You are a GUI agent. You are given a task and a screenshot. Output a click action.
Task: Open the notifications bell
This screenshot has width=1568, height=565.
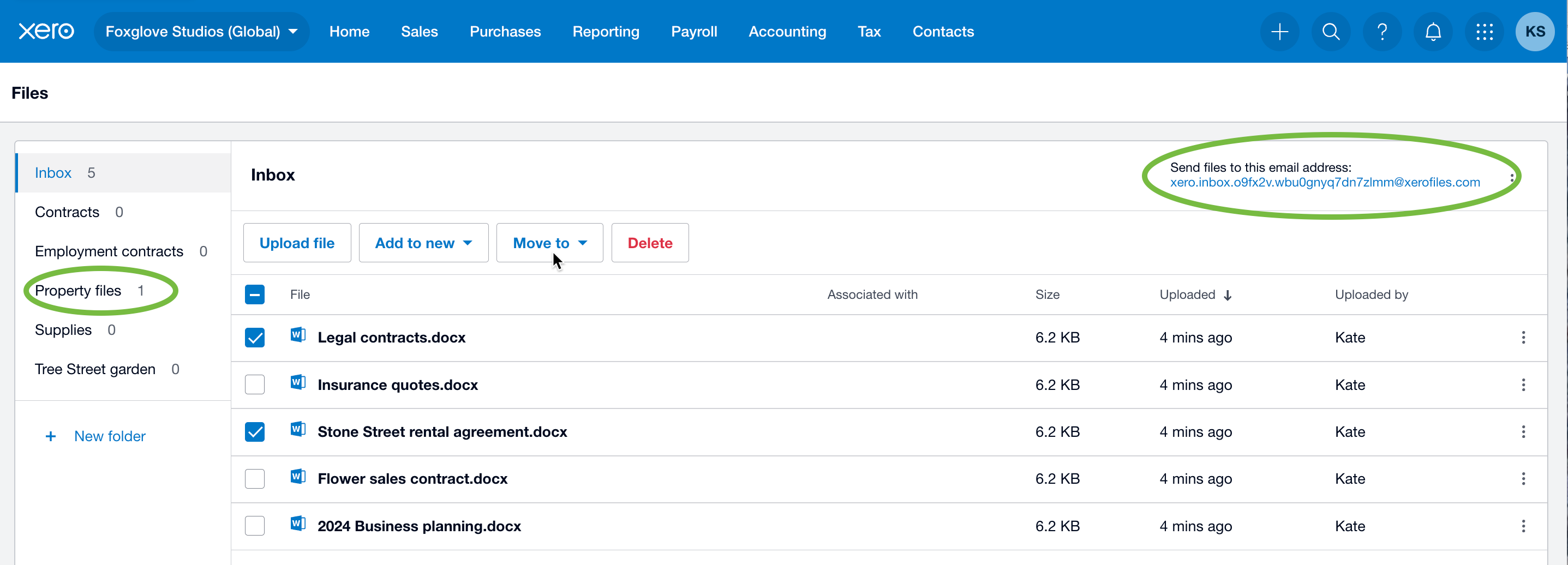click(x=1433, y=32)
